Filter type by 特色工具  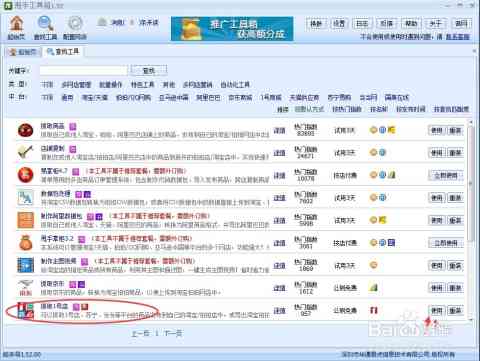(142, 85)
